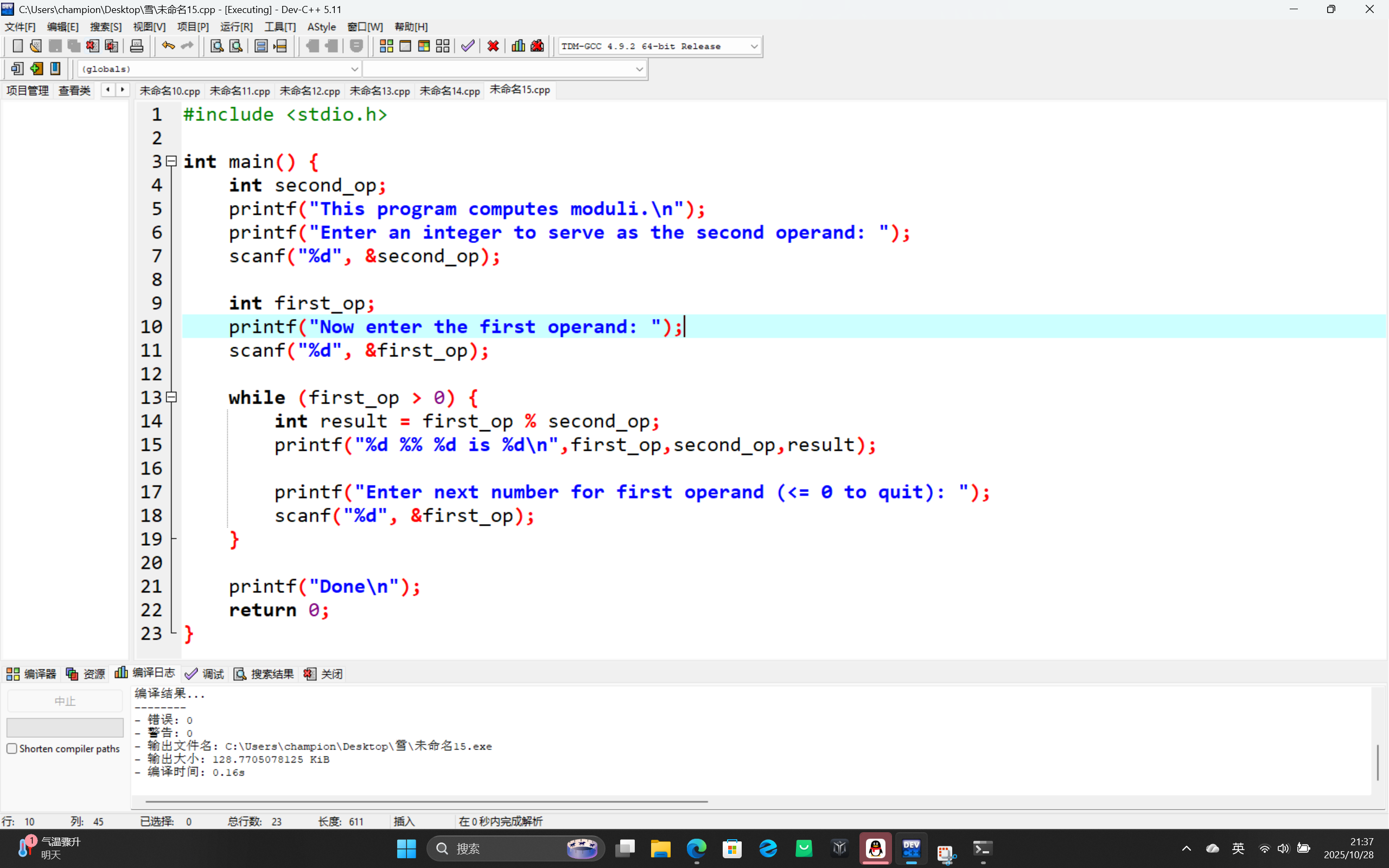Open the 调试 debug panel tab
1389x868 pixels.
point(205,674)
